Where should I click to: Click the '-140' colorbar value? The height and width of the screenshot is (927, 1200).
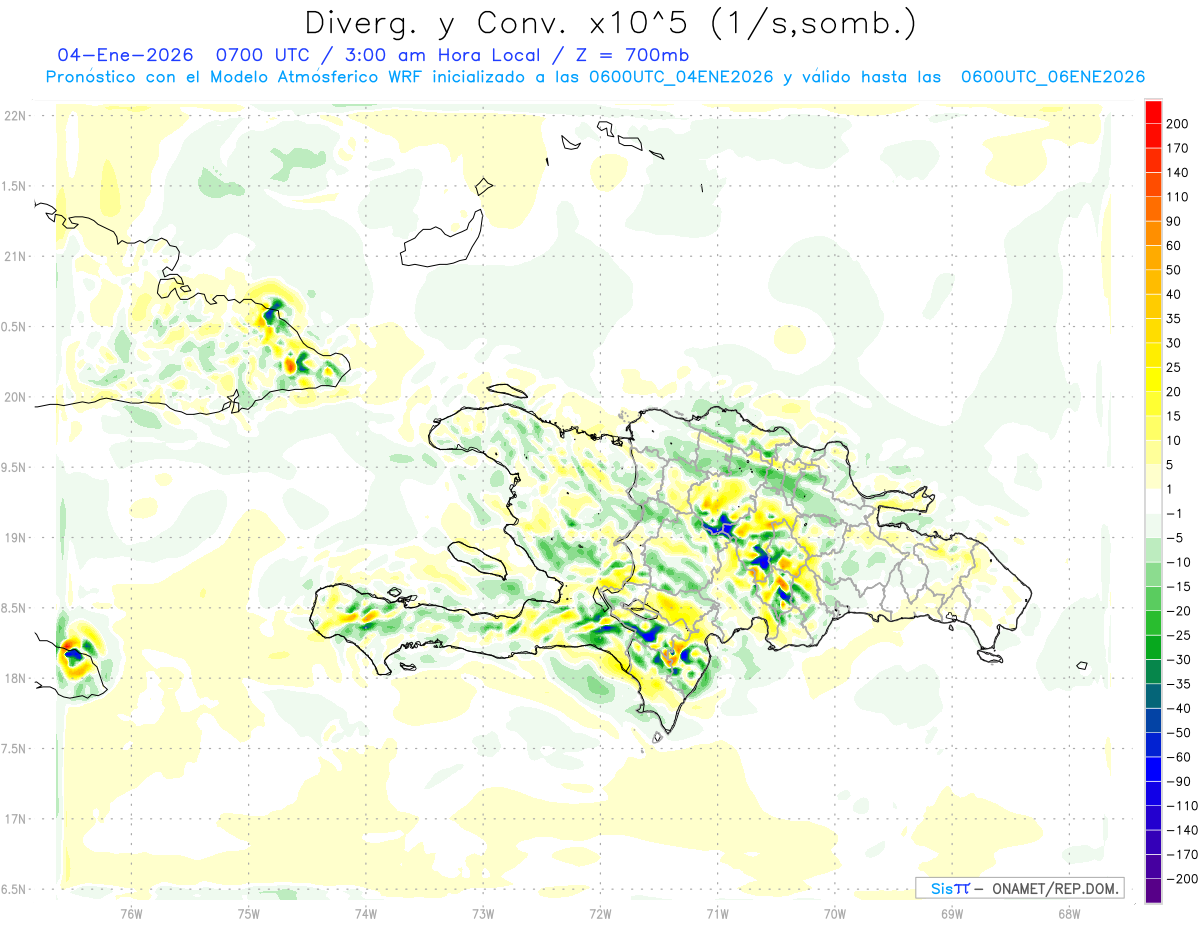(x=1181, y=830)
